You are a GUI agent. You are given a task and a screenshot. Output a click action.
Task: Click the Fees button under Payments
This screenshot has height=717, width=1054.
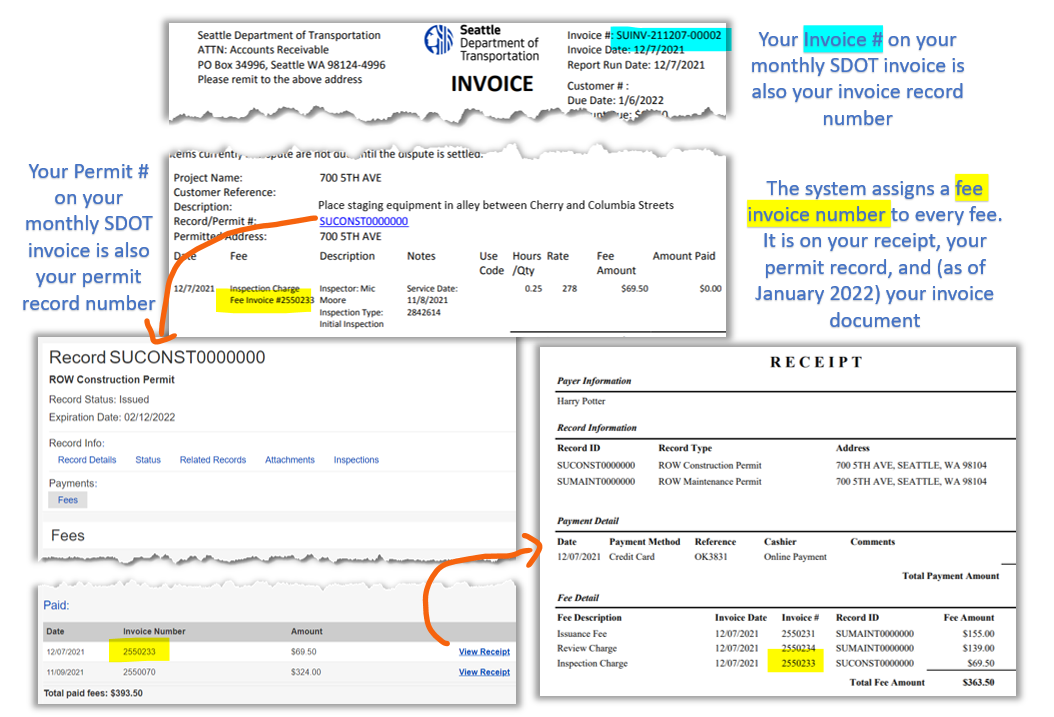coord(68,500)
